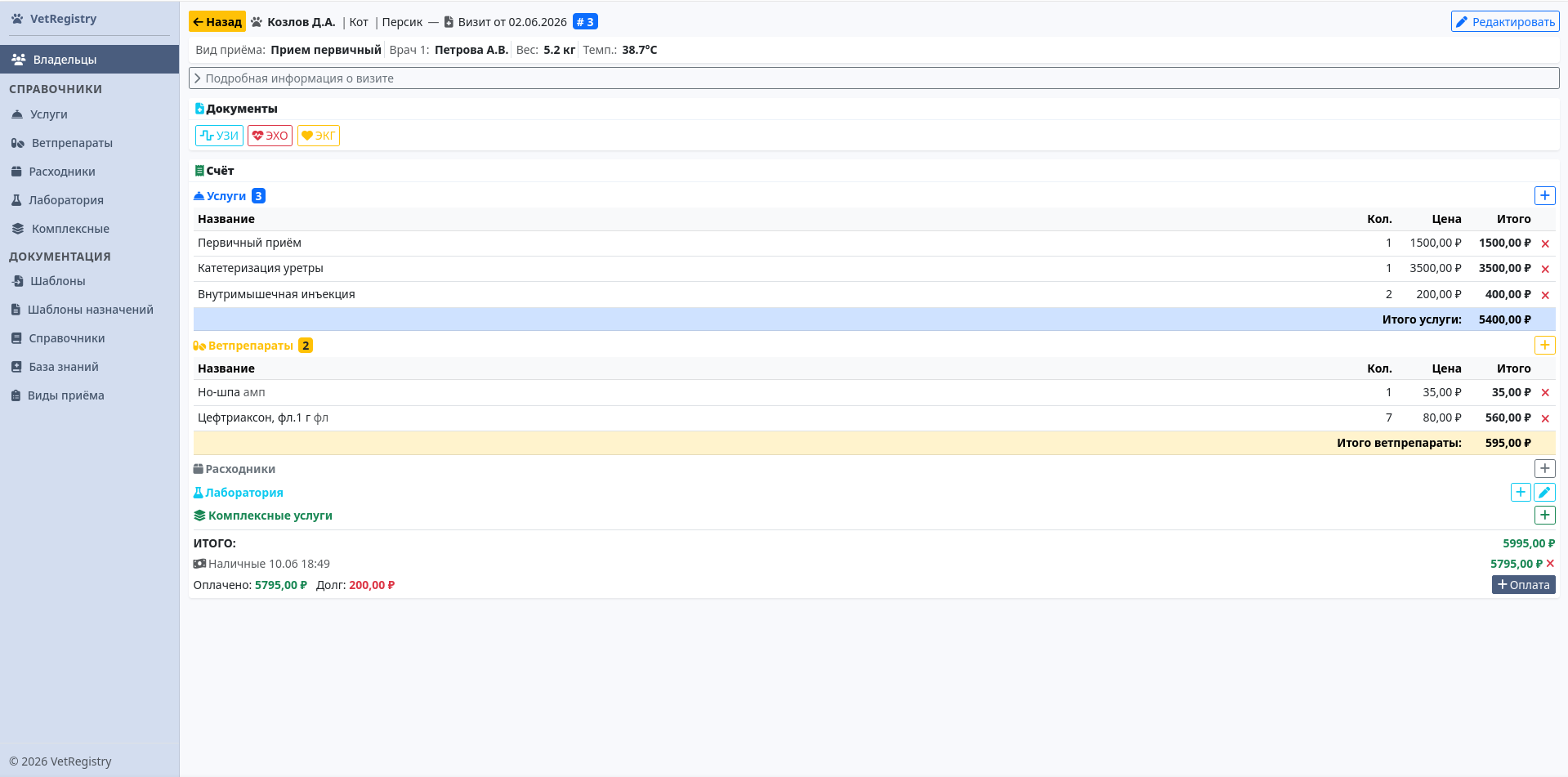The height and width of the screenshot is (777, 1568).
Task: Click the Услуги bell section icon
Action: [199, 196]
